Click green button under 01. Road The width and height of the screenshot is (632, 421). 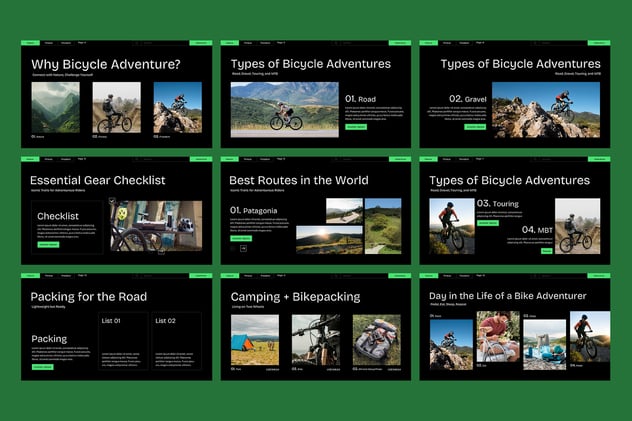[x=356, y=127]
